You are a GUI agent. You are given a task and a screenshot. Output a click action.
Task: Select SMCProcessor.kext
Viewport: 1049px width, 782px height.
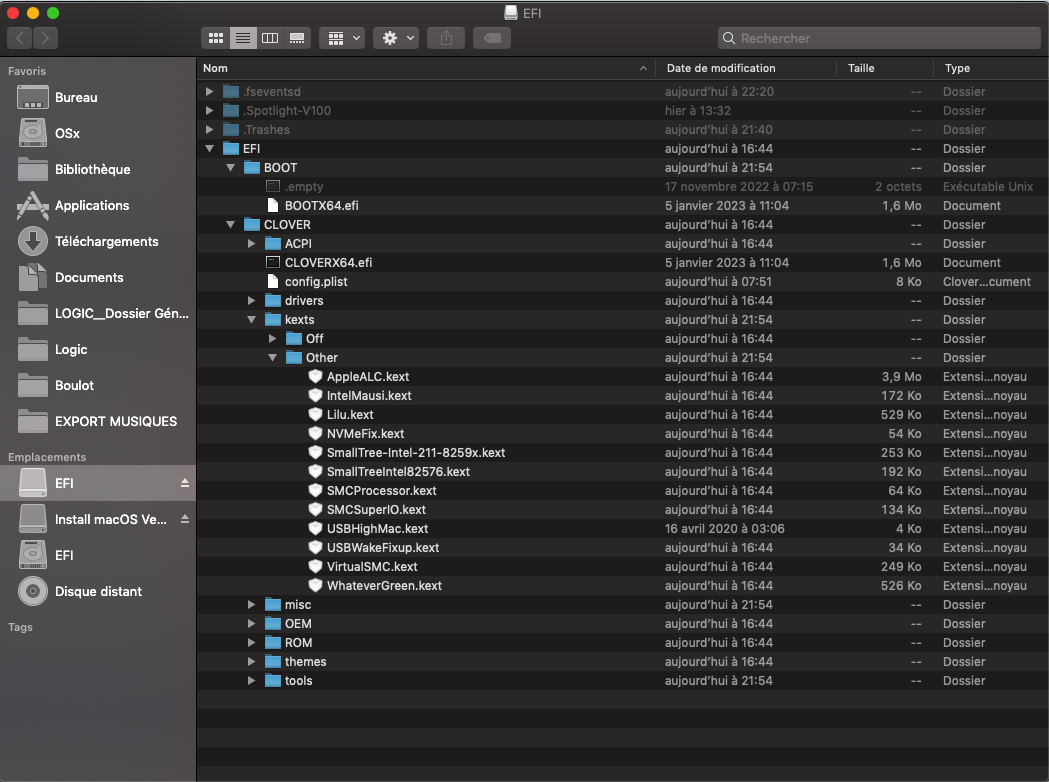point(622,491)
